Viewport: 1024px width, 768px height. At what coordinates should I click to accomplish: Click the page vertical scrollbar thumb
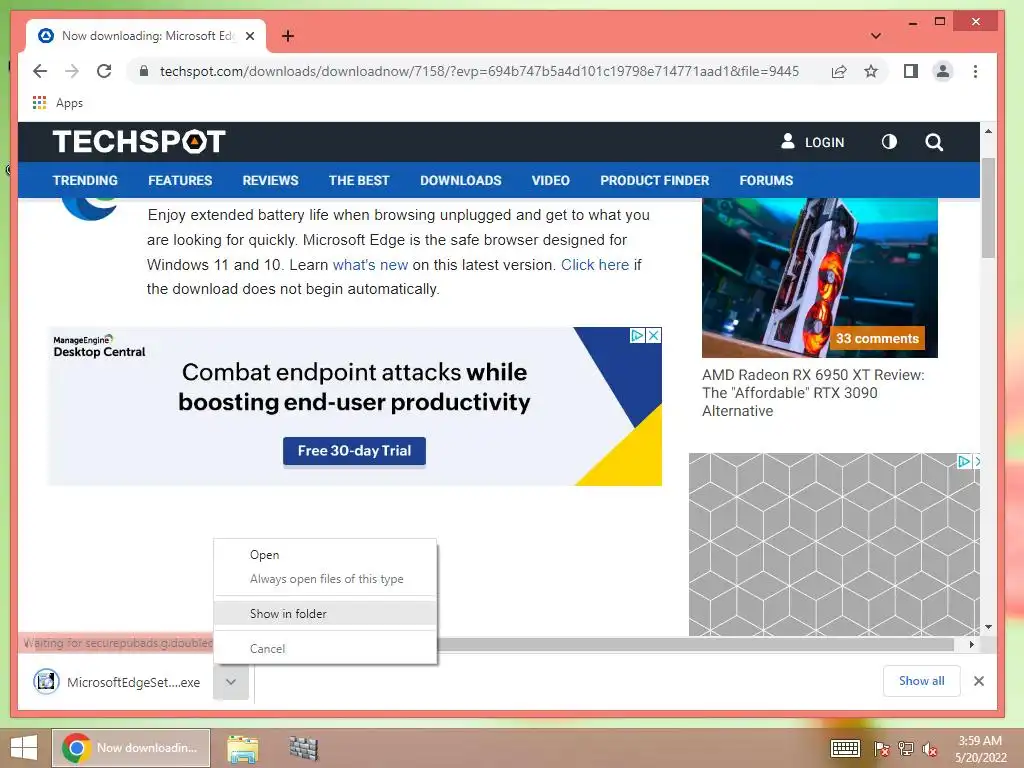click(988, 208)
